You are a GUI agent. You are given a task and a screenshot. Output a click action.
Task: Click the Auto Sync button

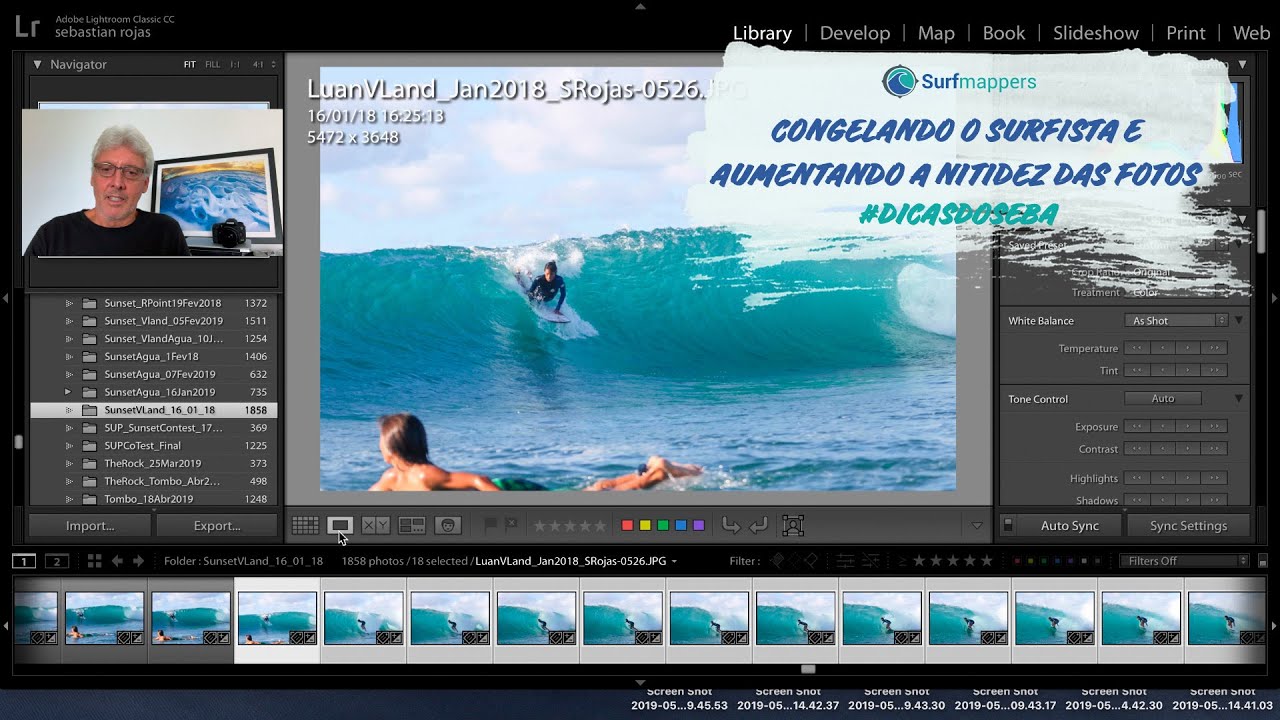click(x=1069, y=525)
